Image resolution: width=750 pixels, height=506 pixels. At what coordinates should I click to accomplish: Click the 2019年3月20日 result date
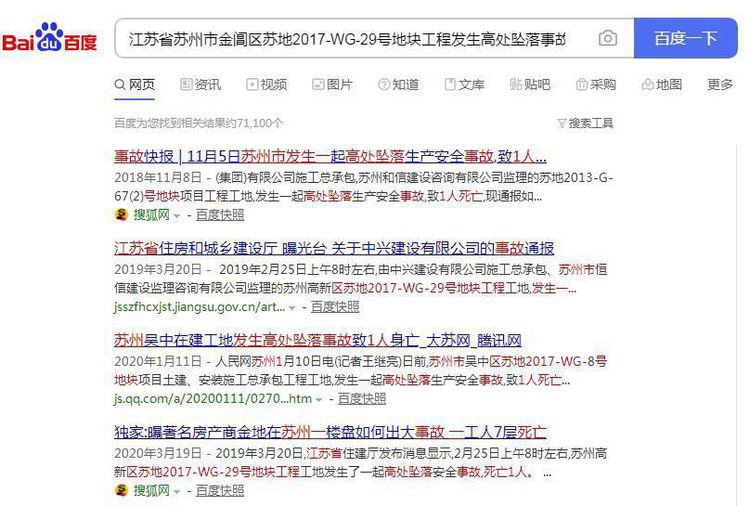coord(158,269)
